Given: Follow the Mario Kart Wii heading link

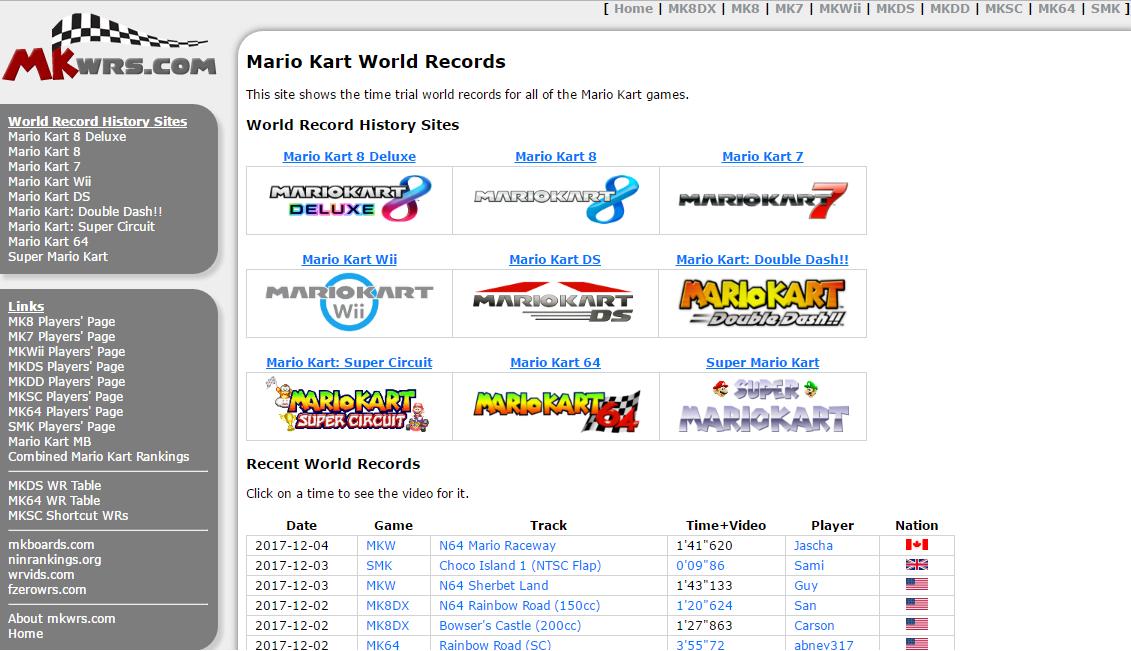Looking at the screenshot, I should coord(349,260).
